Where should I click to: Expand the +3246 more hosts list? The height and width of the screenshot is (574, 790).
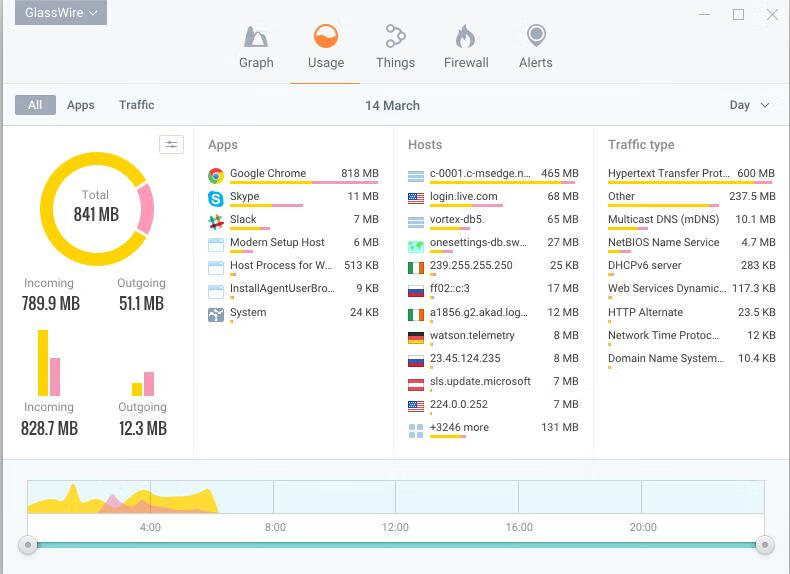coord(459,428)
